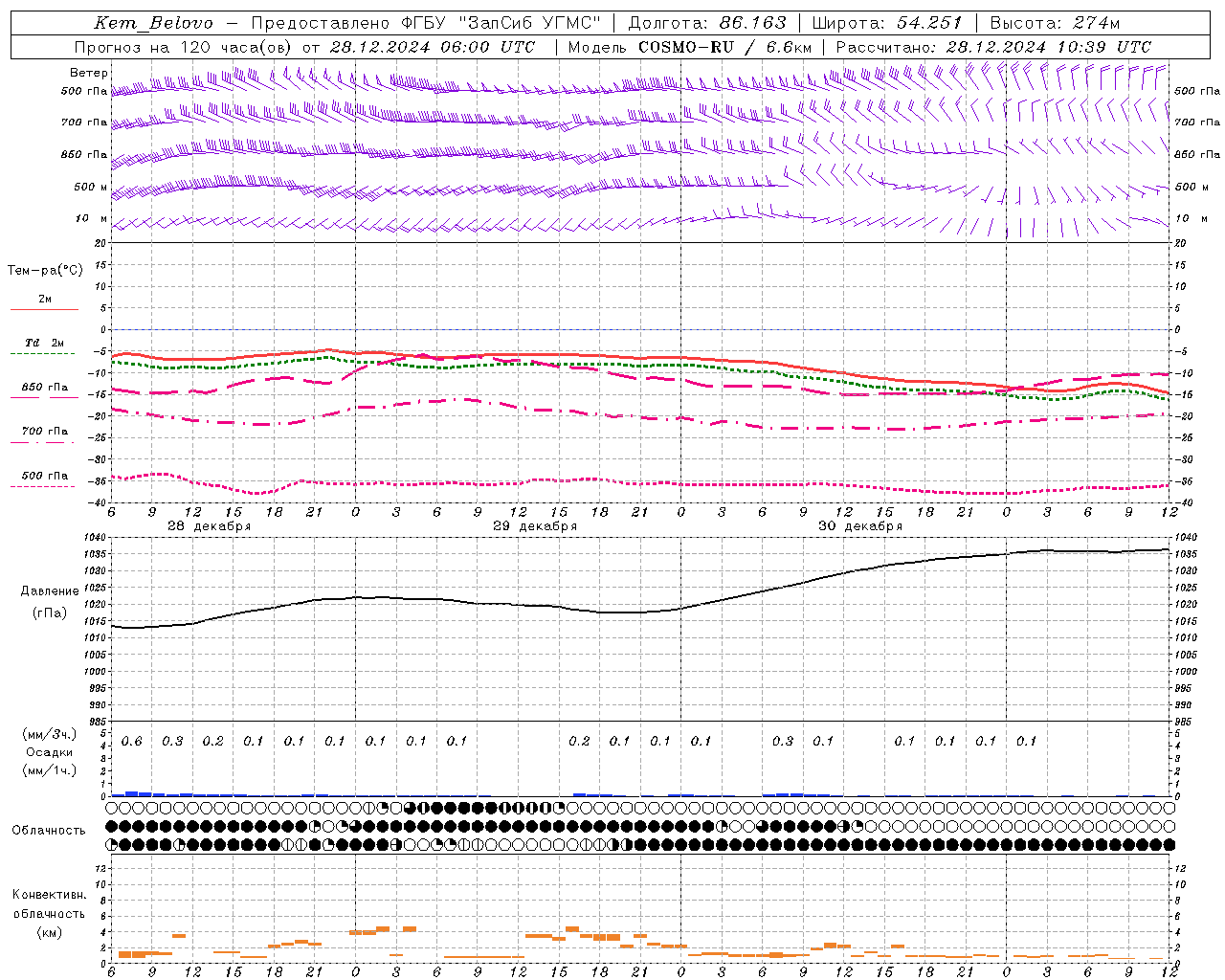The height and width of the screenshot is (980, 1225).
Task: Click the (гПа) unit under Давление
Action: point(50,613)
